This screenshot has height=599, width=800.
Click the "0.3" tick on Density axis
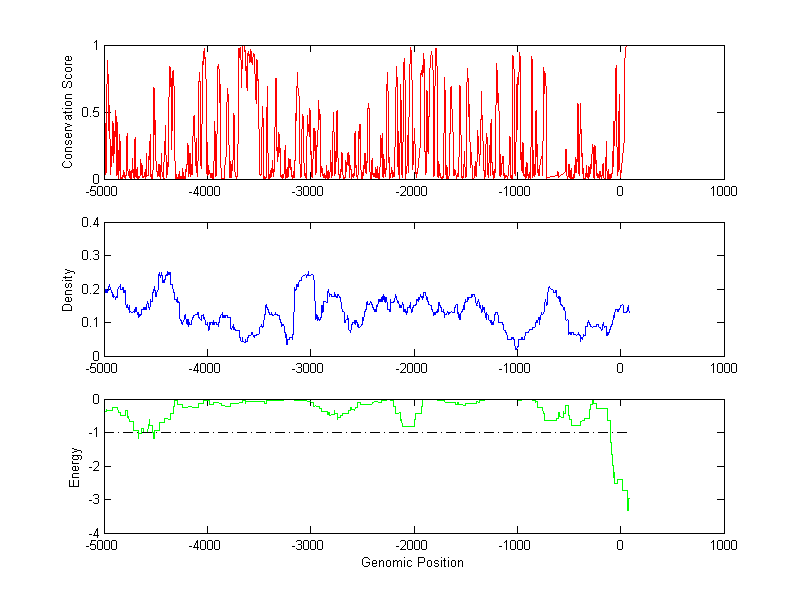click(x=88, y=256)
